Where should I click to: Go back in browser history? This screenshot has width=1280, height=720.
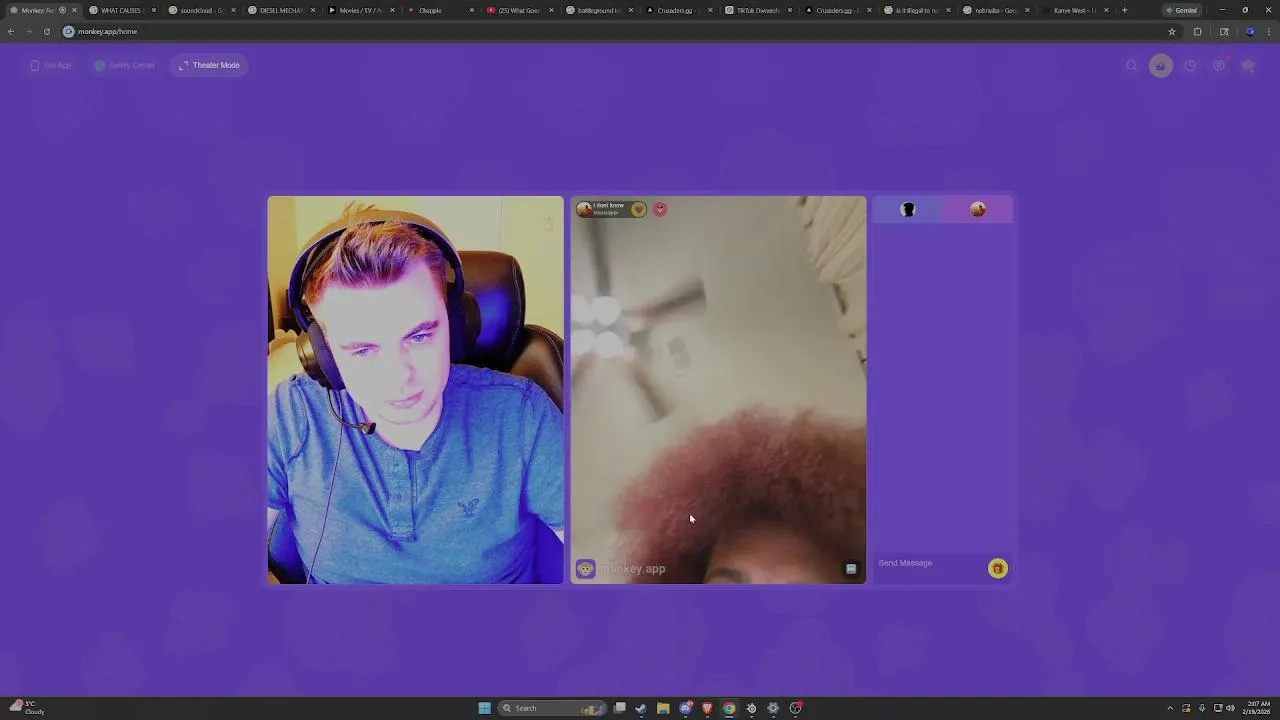pos(11,31)
